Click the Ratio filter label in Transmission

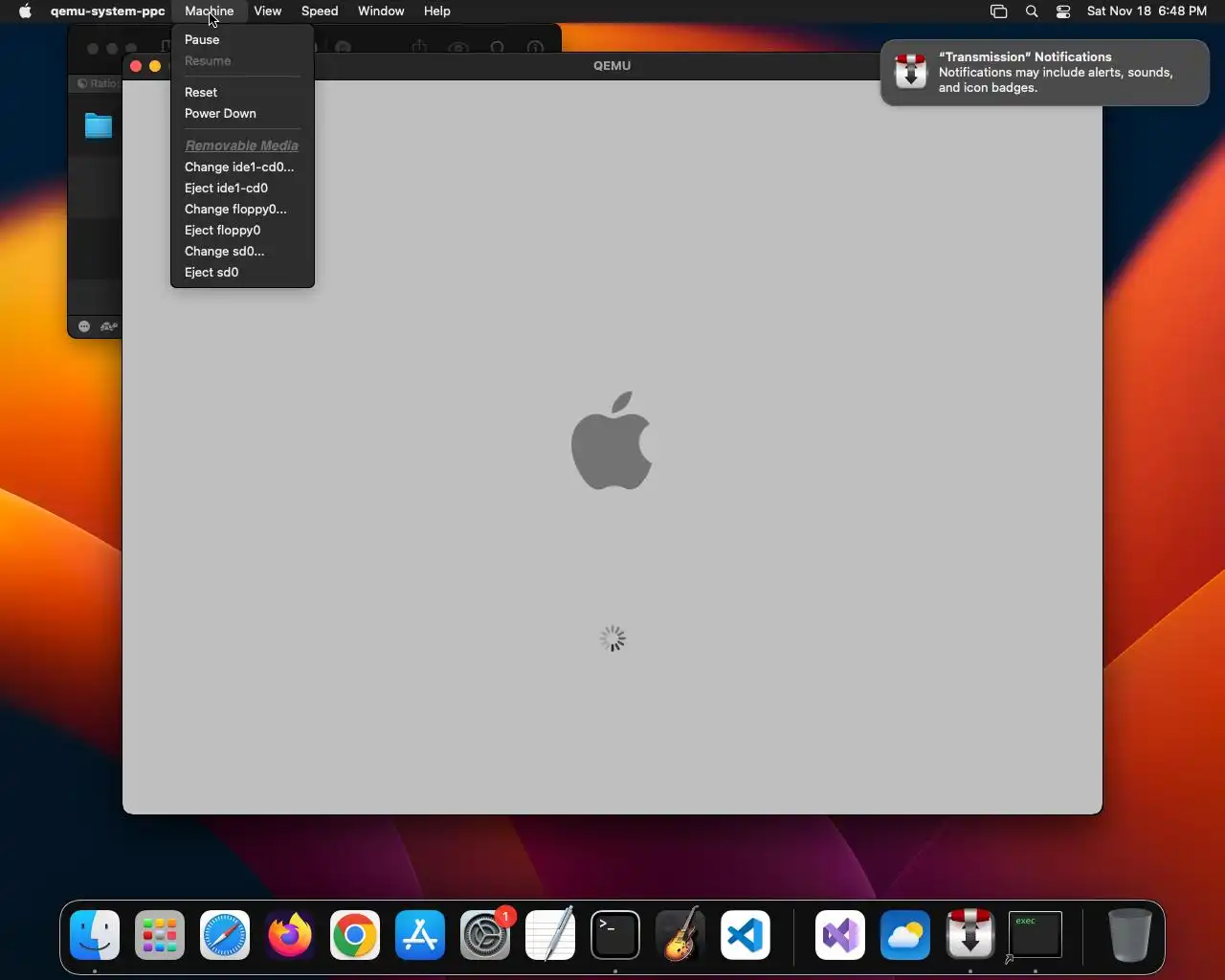coord(99,83)
